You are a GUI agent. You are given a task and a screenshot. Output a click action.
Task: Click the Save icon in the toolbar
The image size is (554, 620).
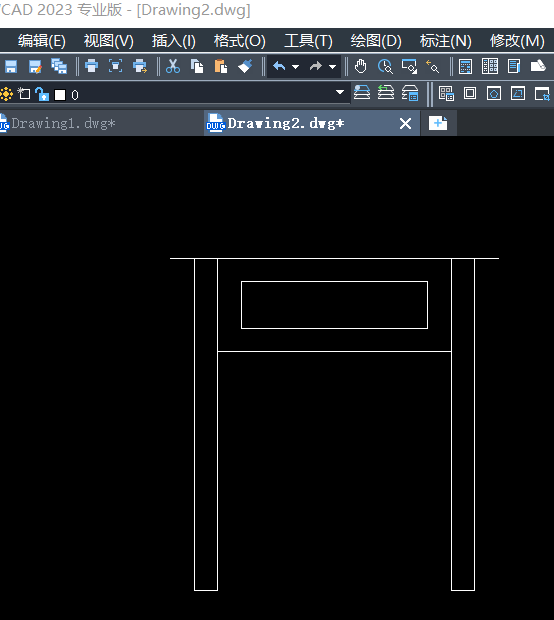(x=11, y=66)
